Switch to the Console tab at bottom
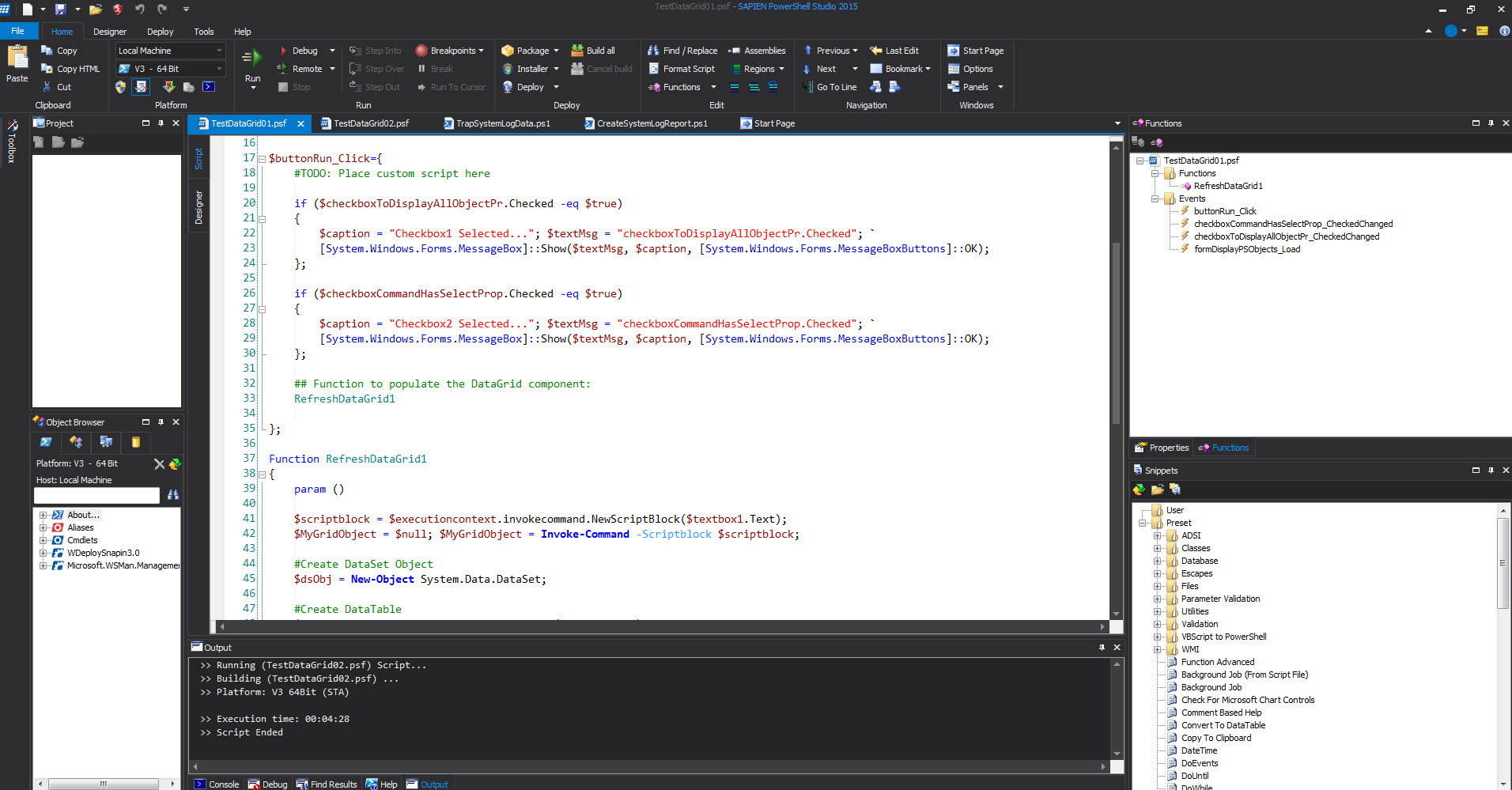The width and height of the screenshot is (1512, 790). [x=217, y=784]
